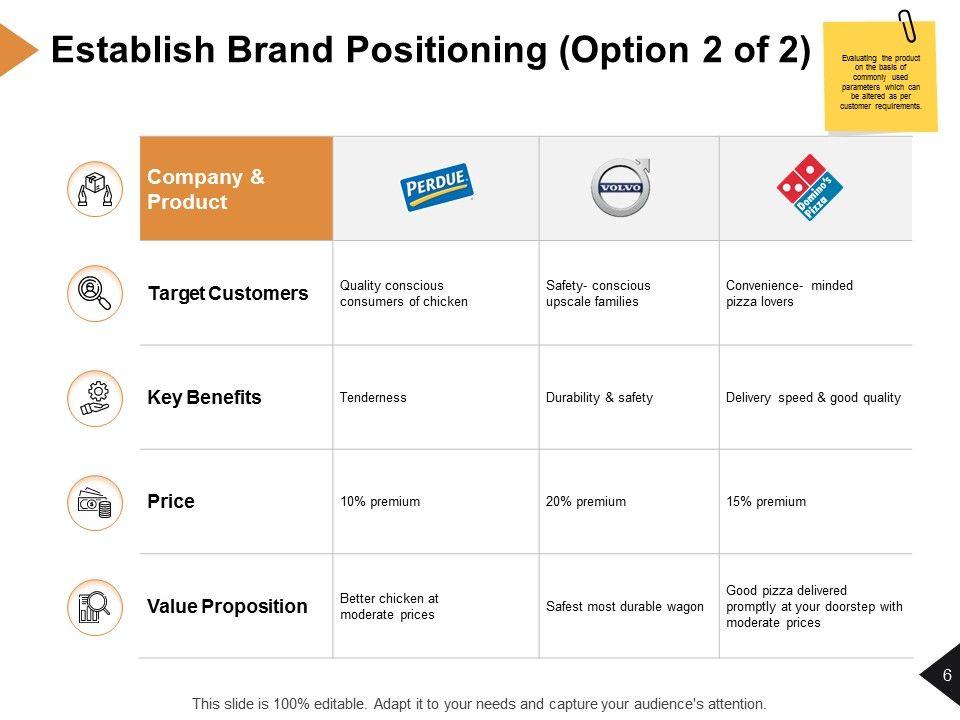Viewport: 960px width, 720px height.
Task: Click the gear-in-hand Key Benefits icon
Action: coord(94,397)
